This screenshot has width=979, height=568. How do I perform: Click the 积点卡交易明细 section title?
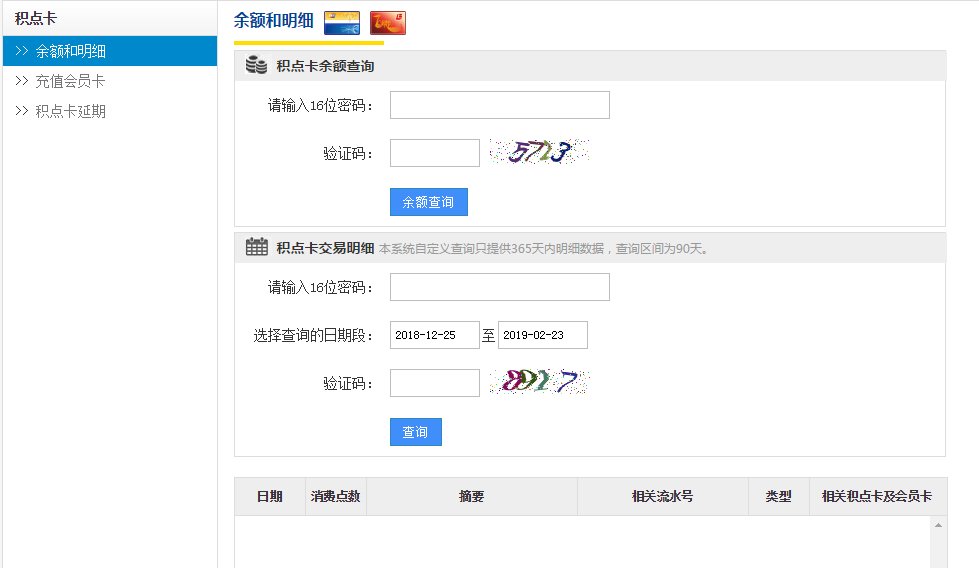pos(325,248)
